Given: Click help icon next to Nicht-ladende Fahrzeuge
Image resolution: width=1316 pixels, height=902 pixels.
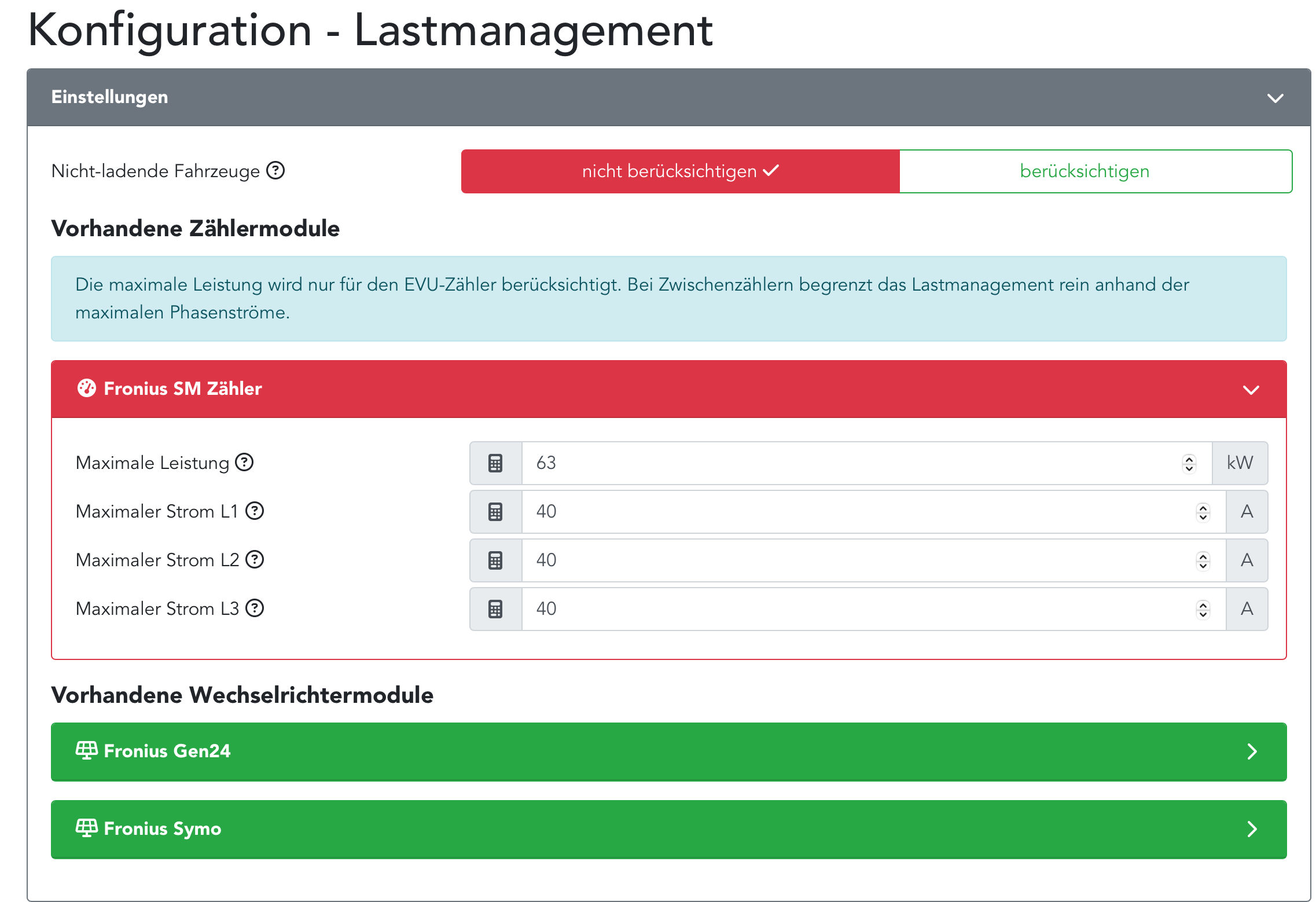Looking at the screenshot, I should point(275,171).
